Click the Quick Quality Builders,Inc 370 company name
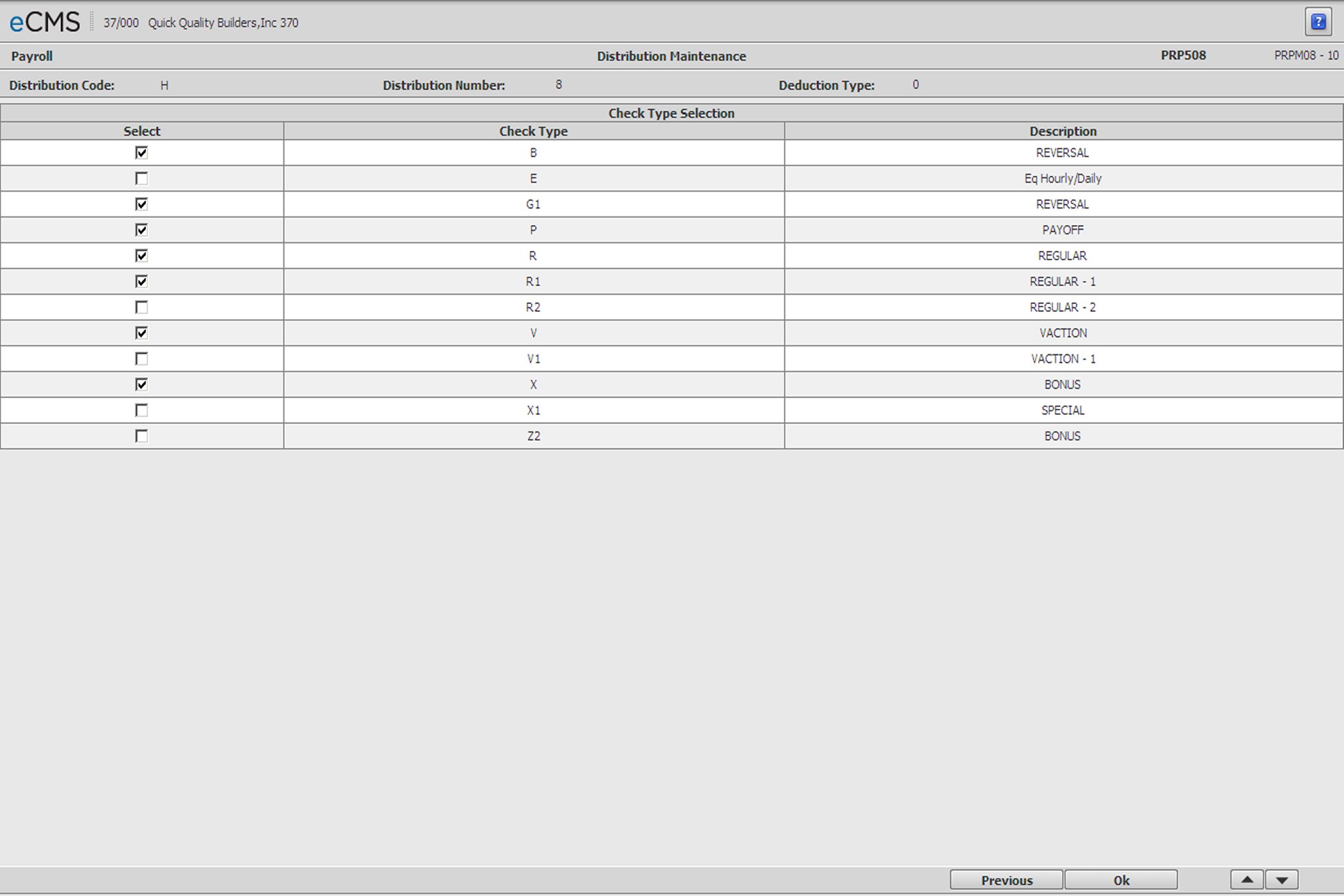Image resolution: width=1344 pixels, height=896 pixels. pyautogui.click(x=223, y=23)
